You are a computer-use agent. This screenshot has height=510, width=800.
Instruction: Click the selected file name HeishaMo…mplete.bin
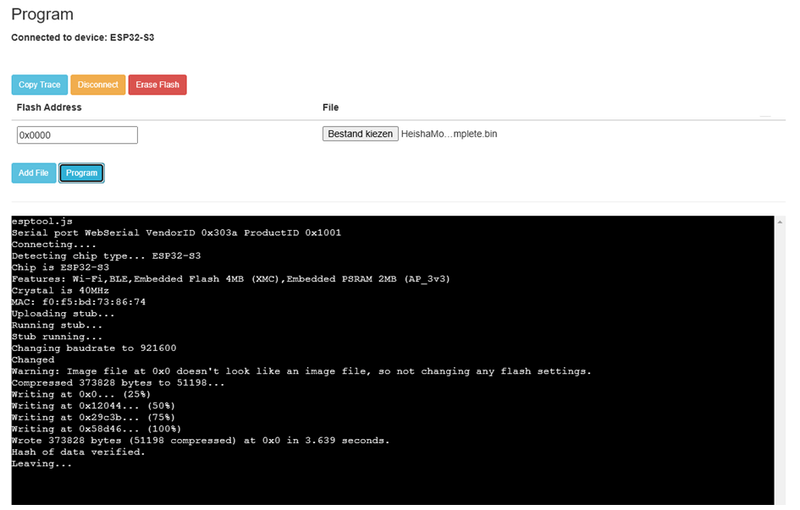(449, 134)
